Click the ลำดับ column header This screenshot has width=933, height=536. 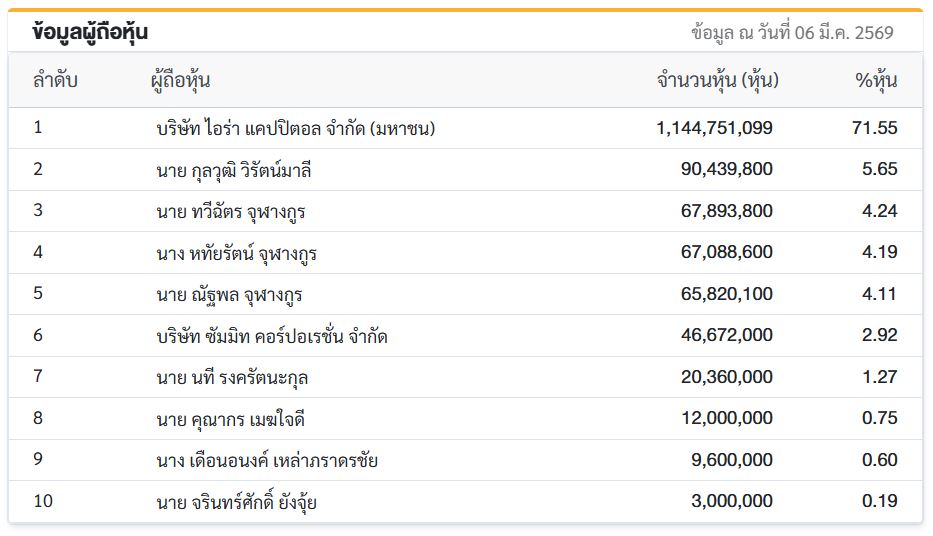55,81
